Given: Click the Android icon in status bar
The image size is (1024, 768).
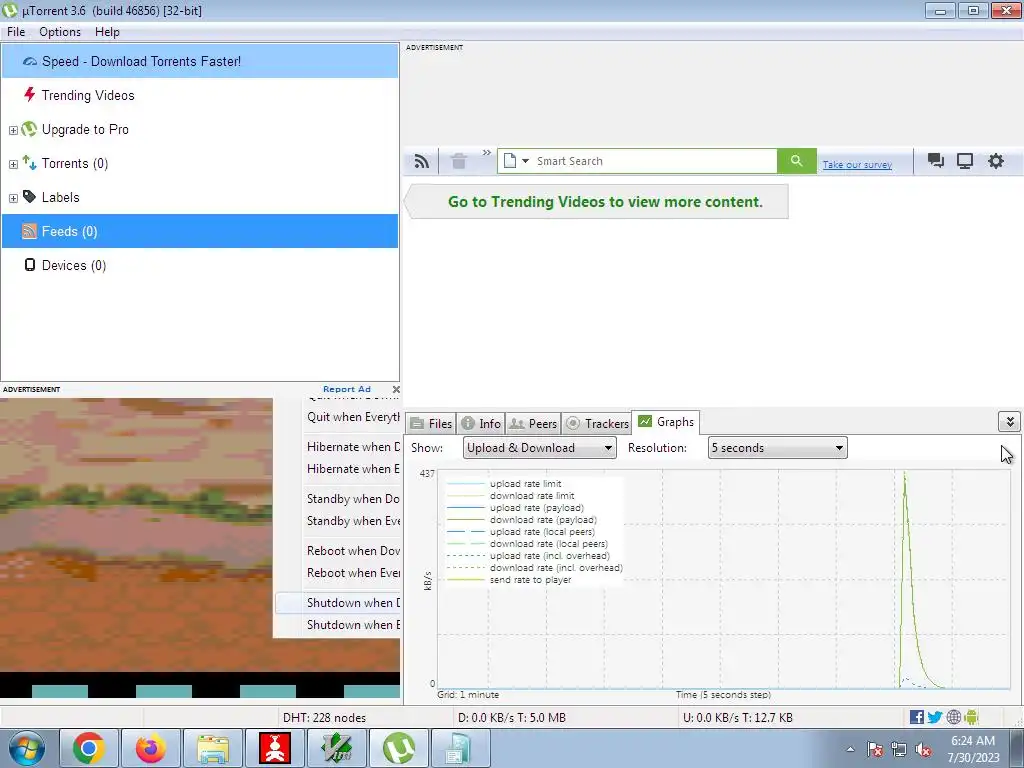Looking at the screenshot, I should tap(972, 717).
